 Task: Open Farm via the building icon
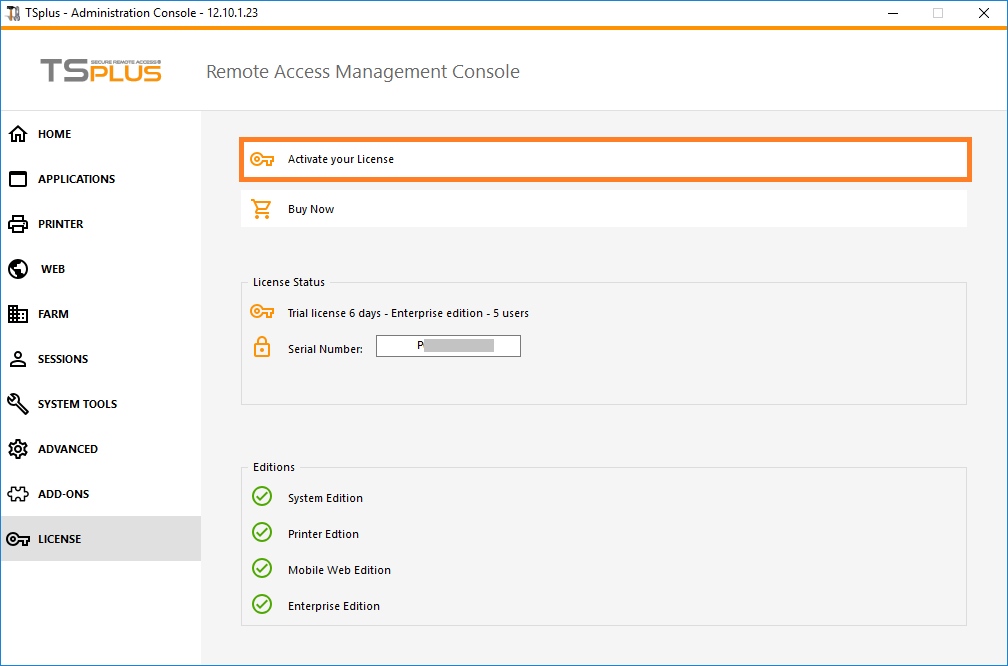click(18, 314)
